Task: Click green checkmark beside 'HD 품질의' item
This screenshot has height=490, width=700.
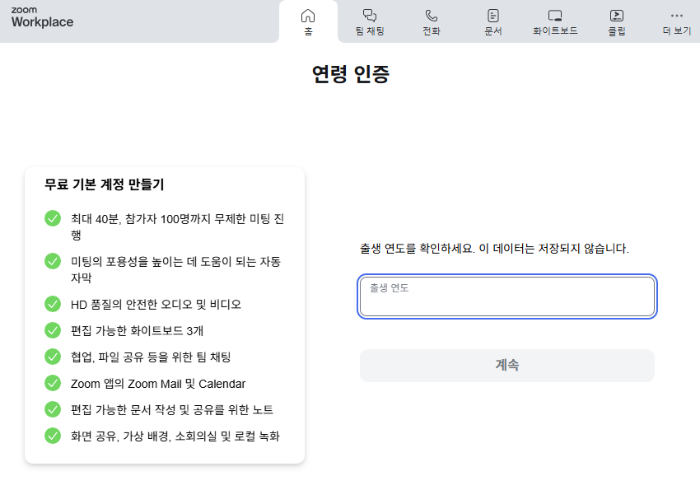Action: [x=53, y=304]
